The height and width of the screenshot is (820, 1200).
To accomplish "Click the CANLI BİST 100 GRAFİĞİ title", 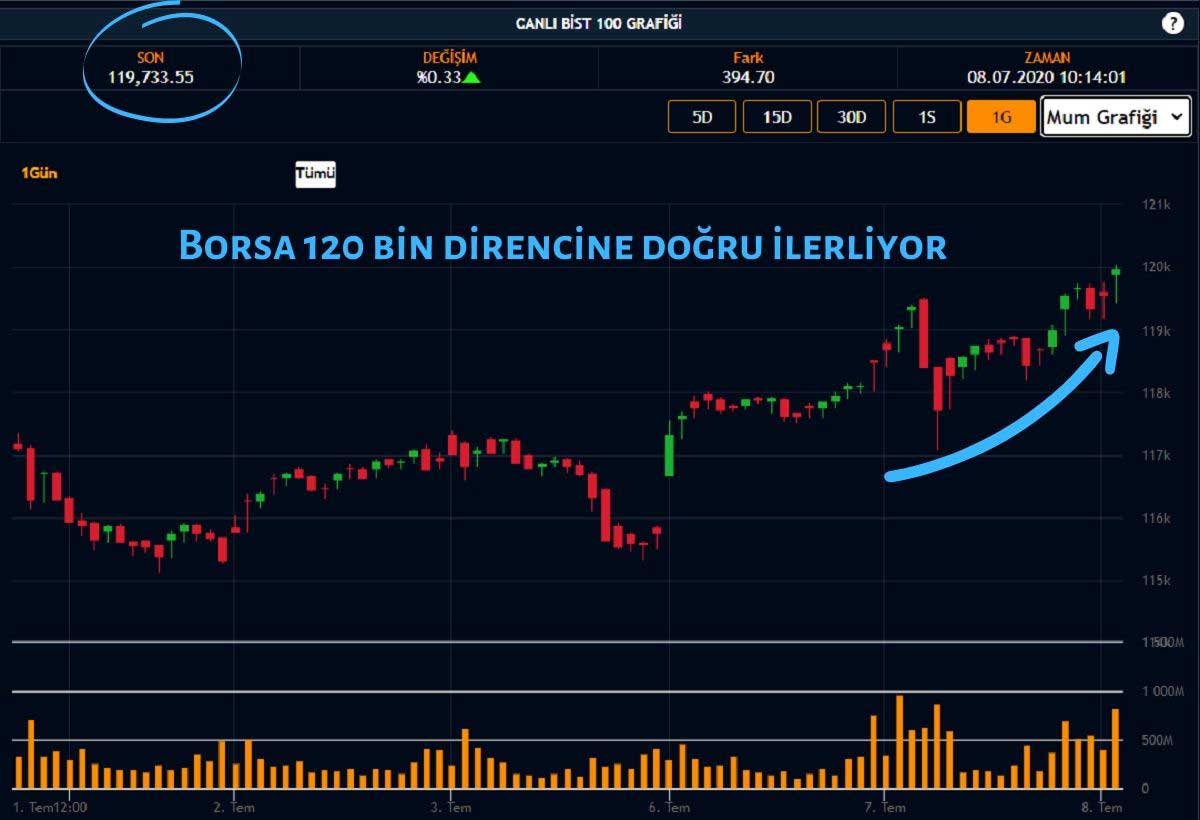I will tap(599, 23).
